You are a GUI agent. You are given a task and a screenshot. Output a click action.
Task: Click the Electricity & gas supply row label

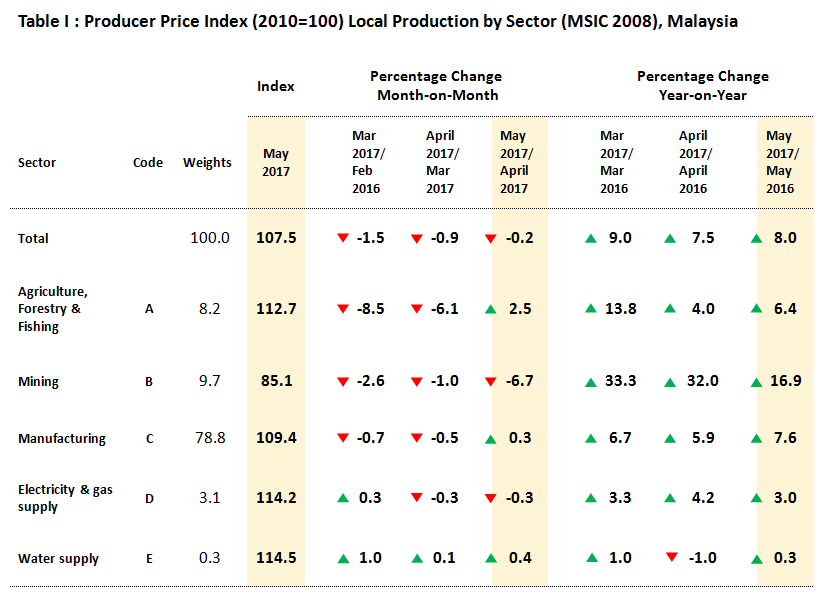point(60,498)
